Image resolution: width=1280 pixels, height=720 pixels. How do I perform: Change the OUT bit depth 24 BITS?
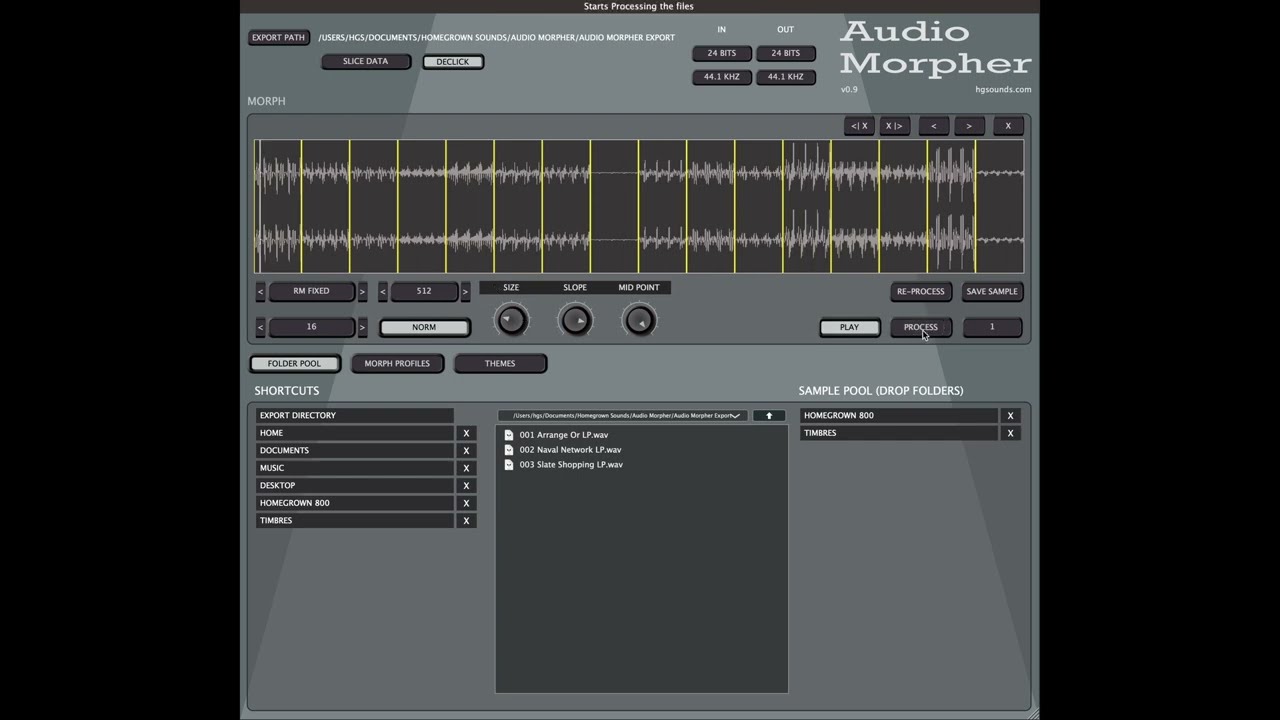click(x=785, y=53)
